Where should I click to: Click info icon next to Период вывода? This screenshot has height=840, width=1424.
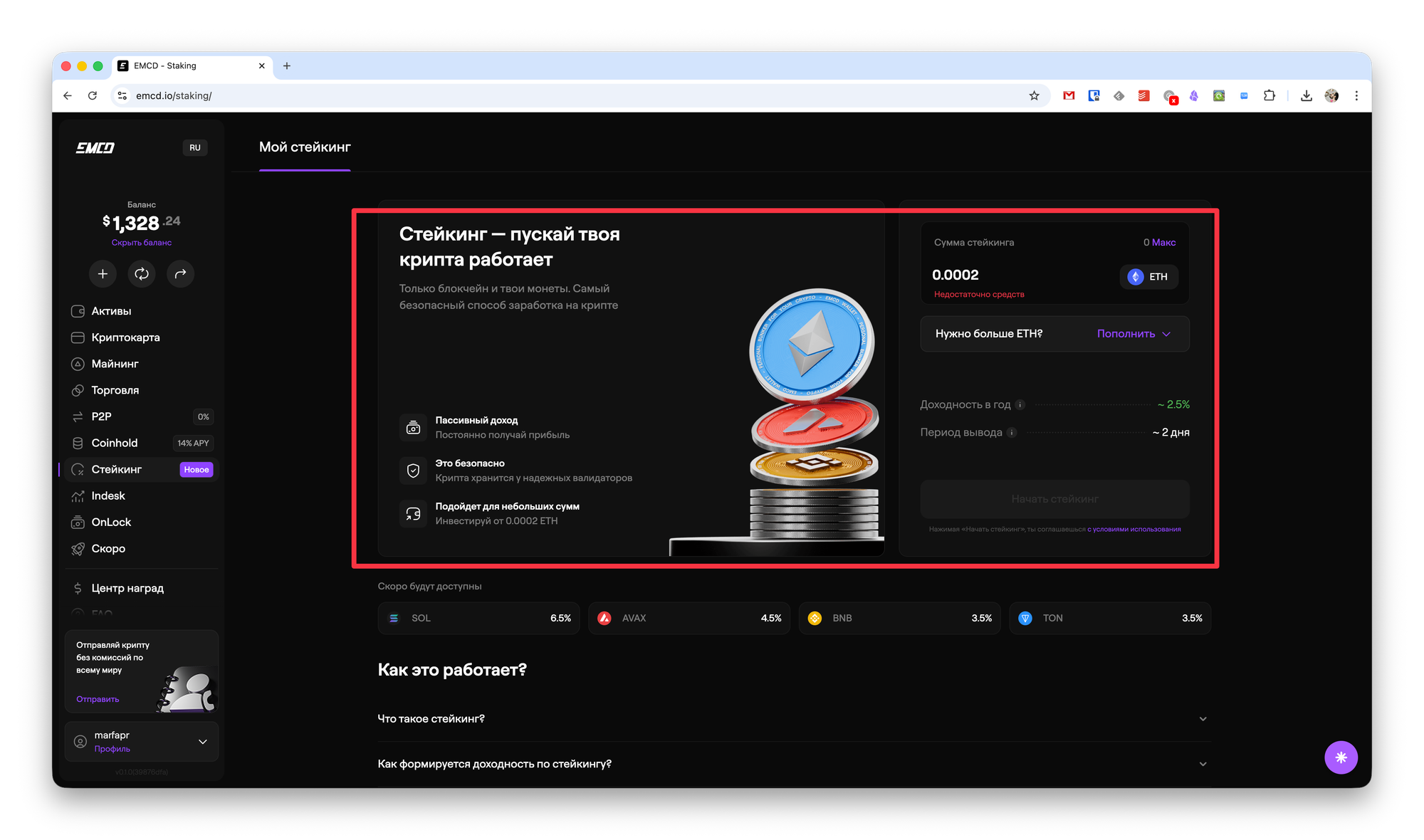click(x=1012, y=433)
